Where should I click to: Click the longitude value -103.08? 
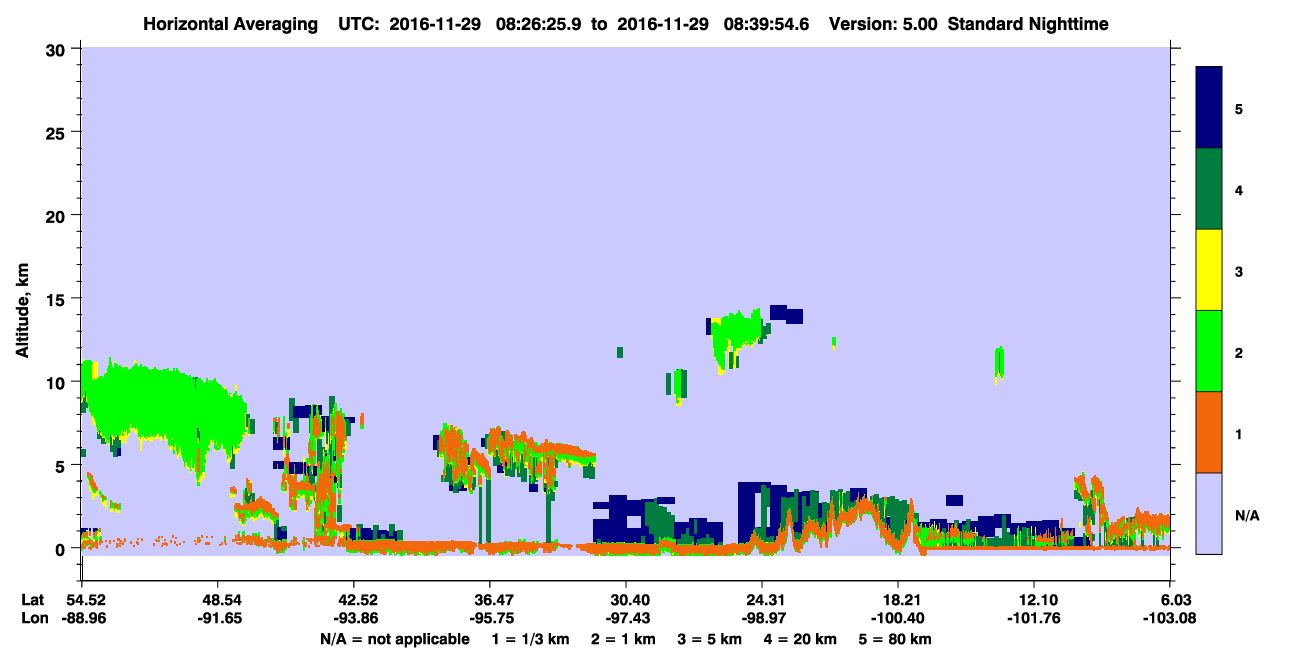tap(1171, 619)
